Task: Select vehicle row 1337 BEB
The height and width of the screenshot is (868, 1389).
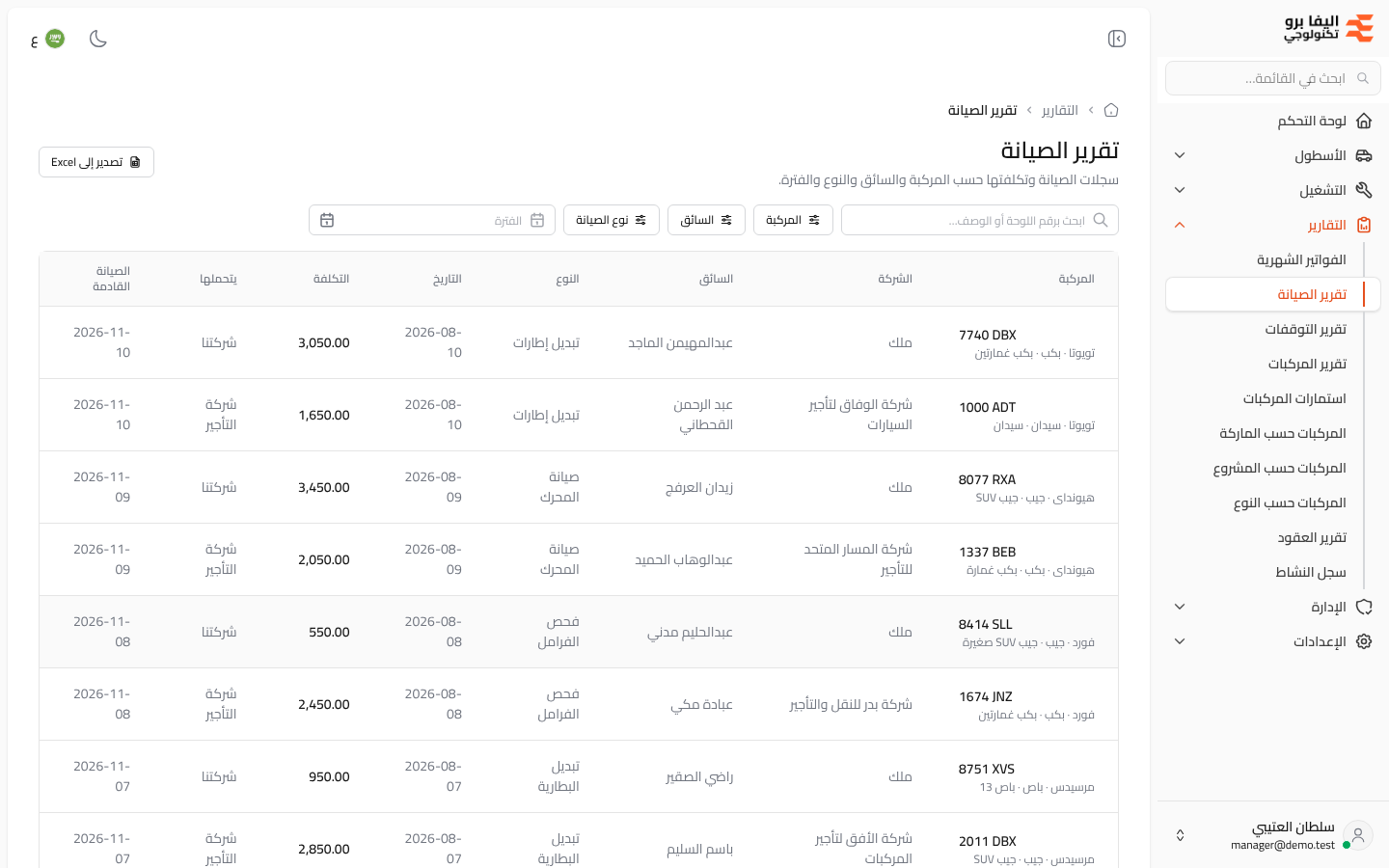Action: pyautogui.click(x=579, y=559)
